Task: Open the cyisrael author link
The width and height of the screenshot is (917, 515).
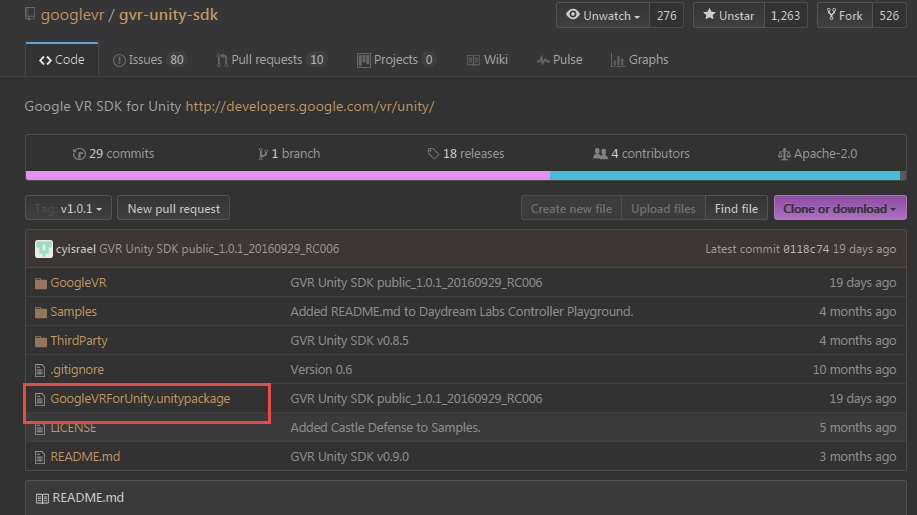Action: point(75,249)
